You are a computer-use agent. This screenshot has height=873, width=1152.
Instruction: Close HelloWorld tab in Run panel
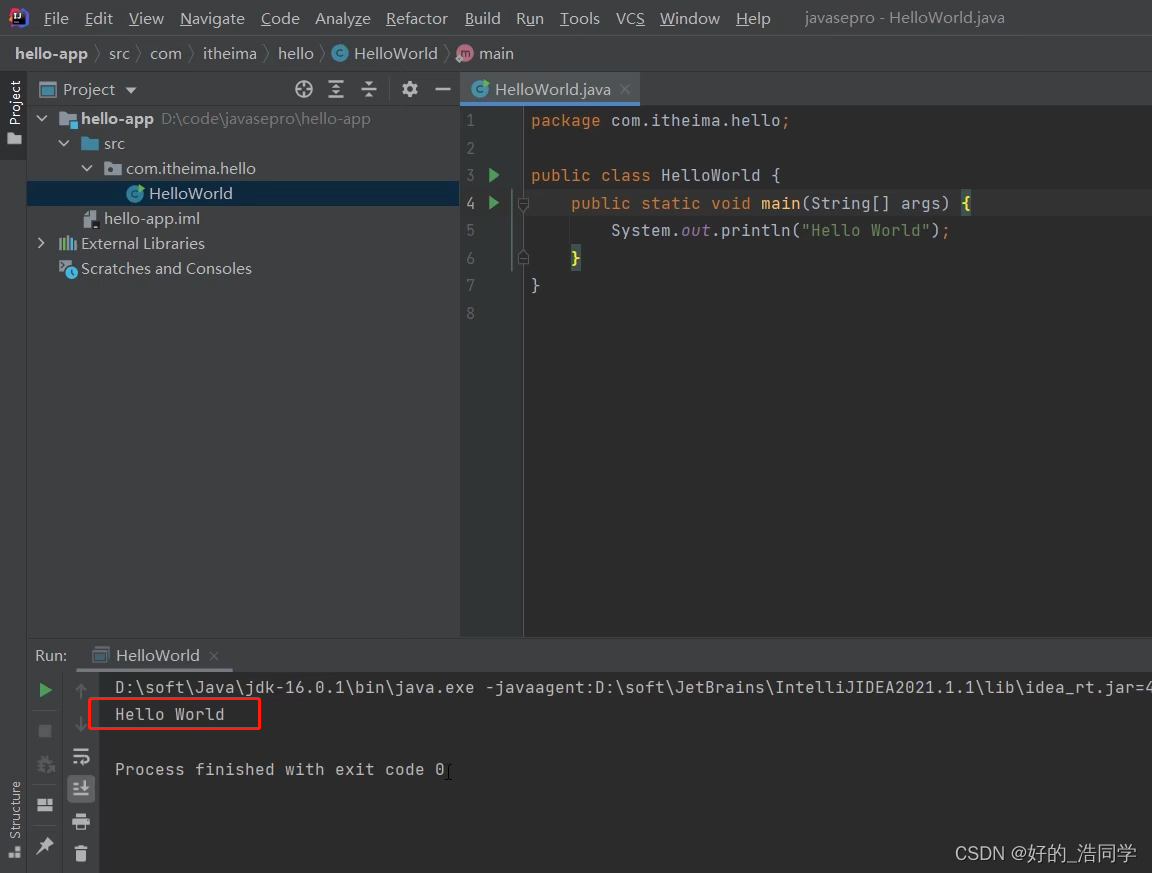[x=214, y=655]
